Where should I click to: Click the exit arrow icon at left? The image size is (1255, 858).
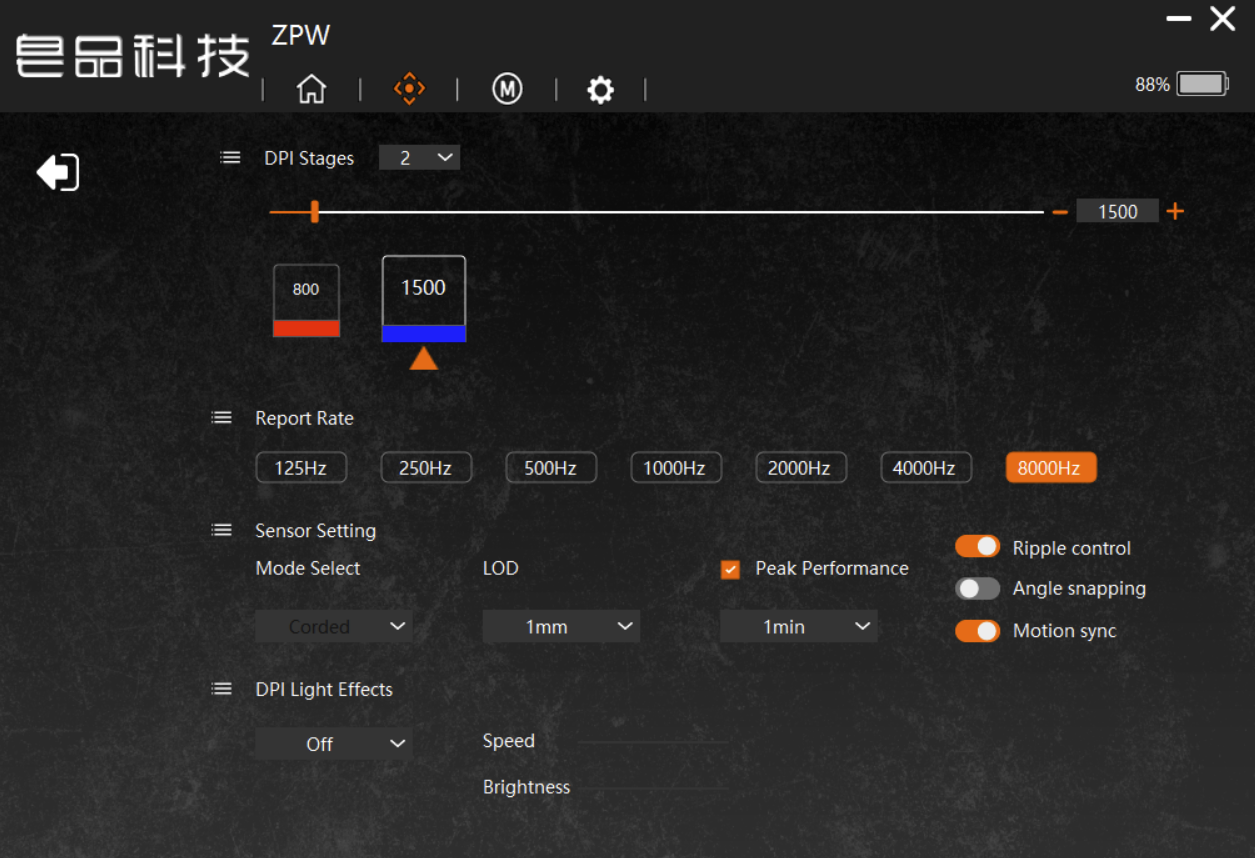point(58,172)
